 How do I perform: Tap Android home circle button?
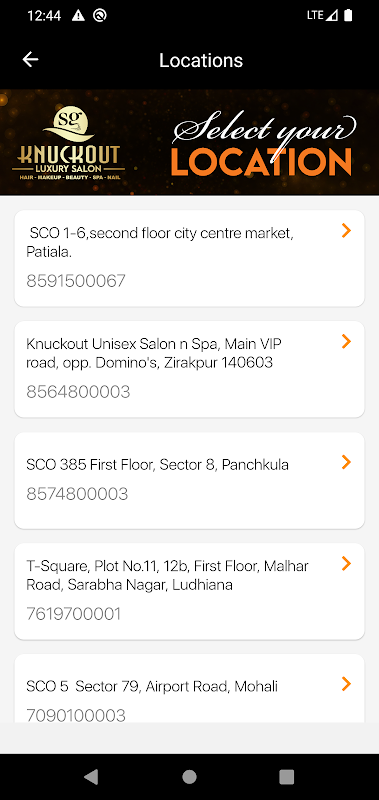coord(189,777)
